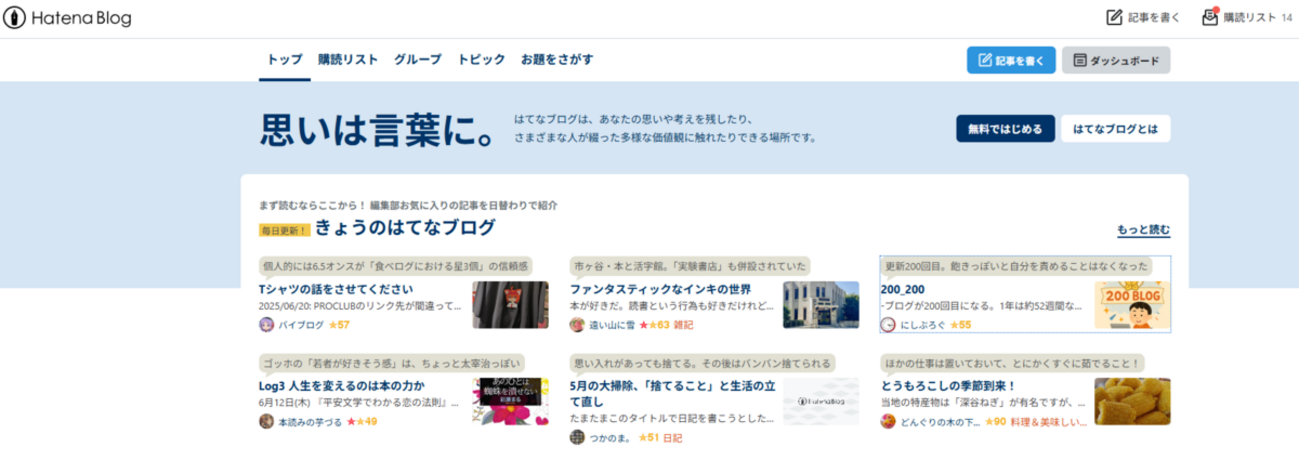
Task: Open the グループ tab
Action: [418, 60]
